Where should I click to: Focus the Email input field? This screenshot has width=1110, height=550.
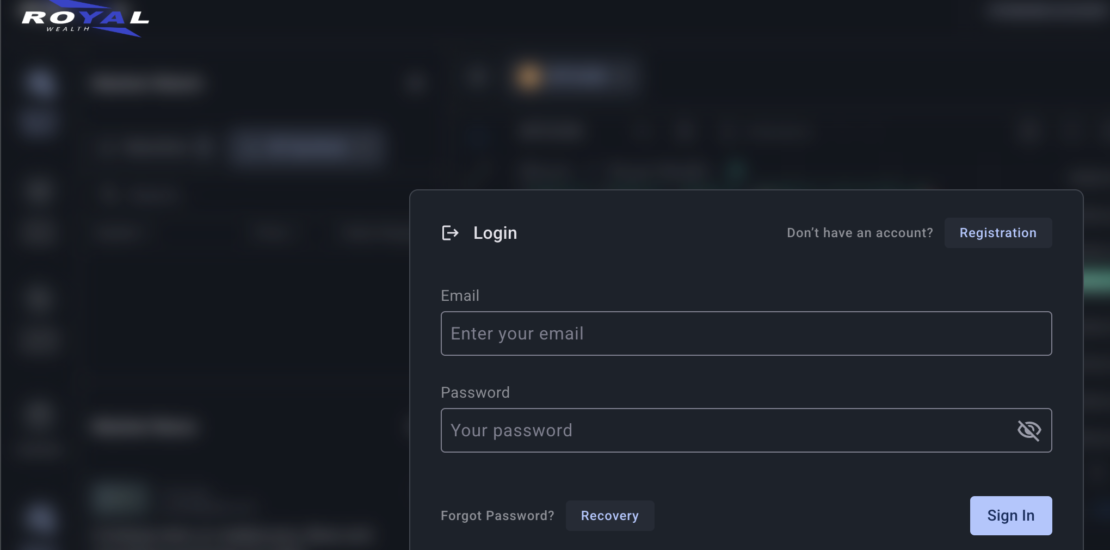pyautogui.click(x=745, y=334)
